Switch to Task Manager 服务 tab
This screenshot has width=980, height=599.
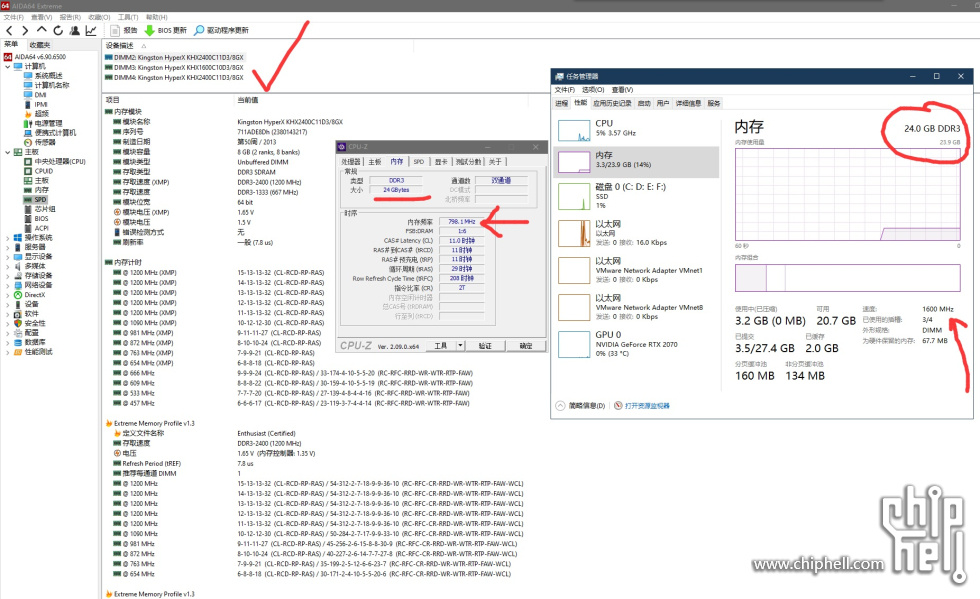714,103
